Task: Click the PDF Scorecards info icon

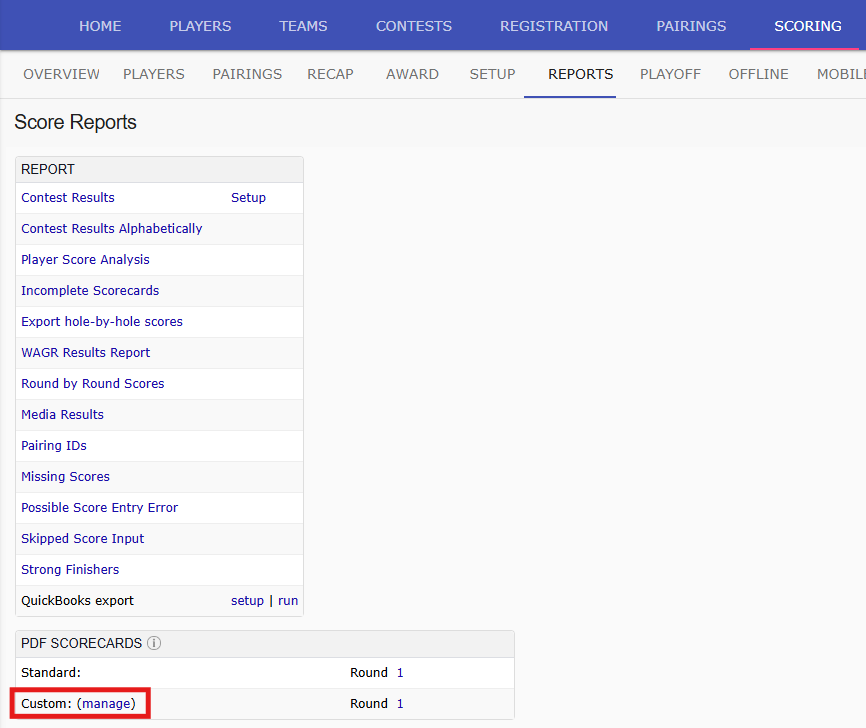Action: [154, 643]
